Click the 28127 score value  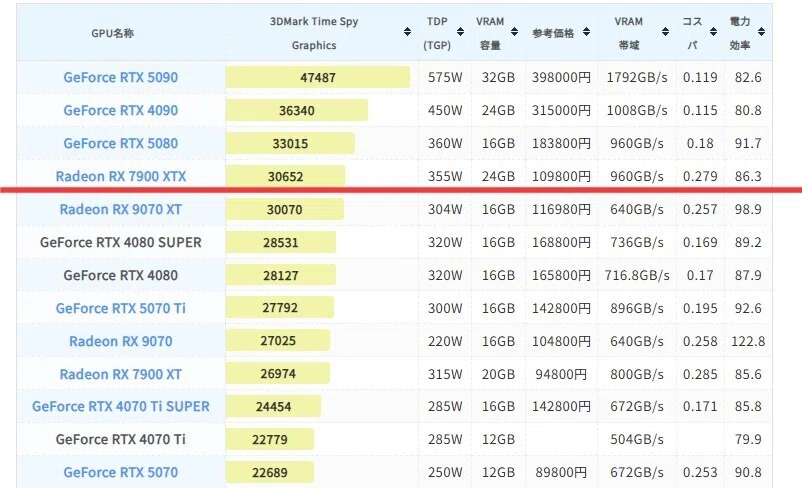click(280, 275)
